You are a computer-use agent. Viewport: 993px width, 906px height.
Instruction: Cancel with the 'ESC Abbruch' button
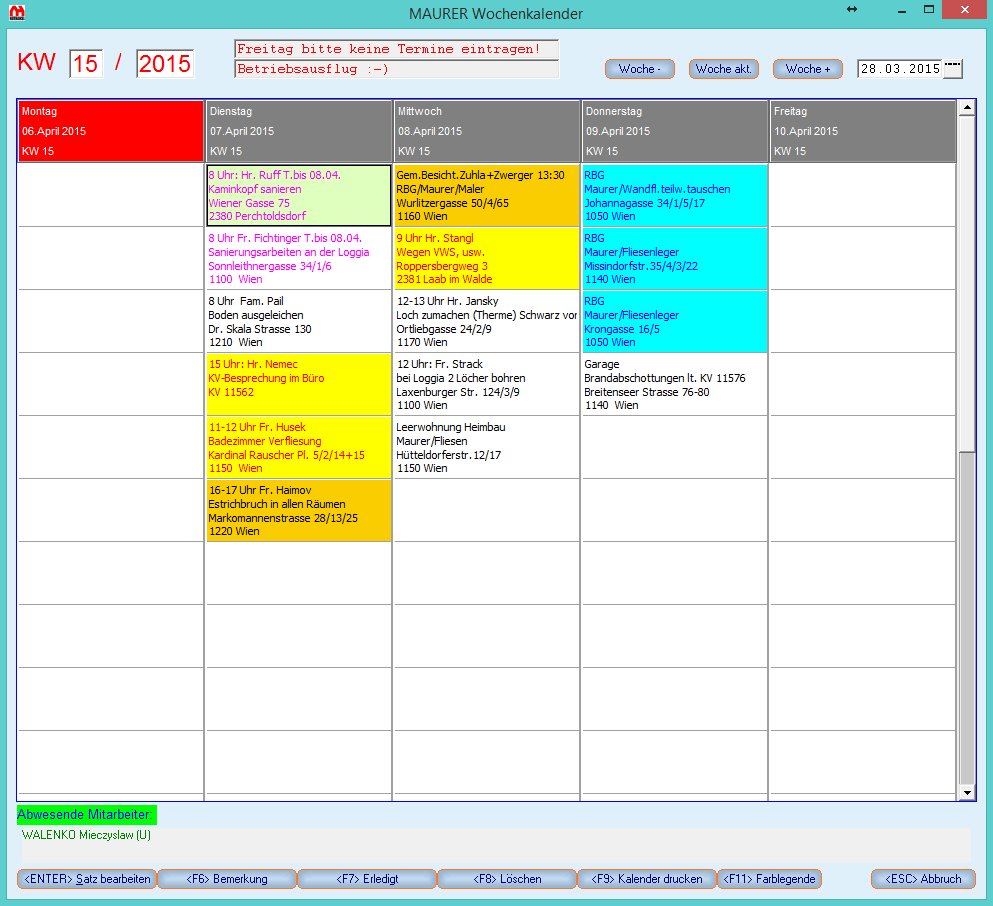click(x=922, y=879)
